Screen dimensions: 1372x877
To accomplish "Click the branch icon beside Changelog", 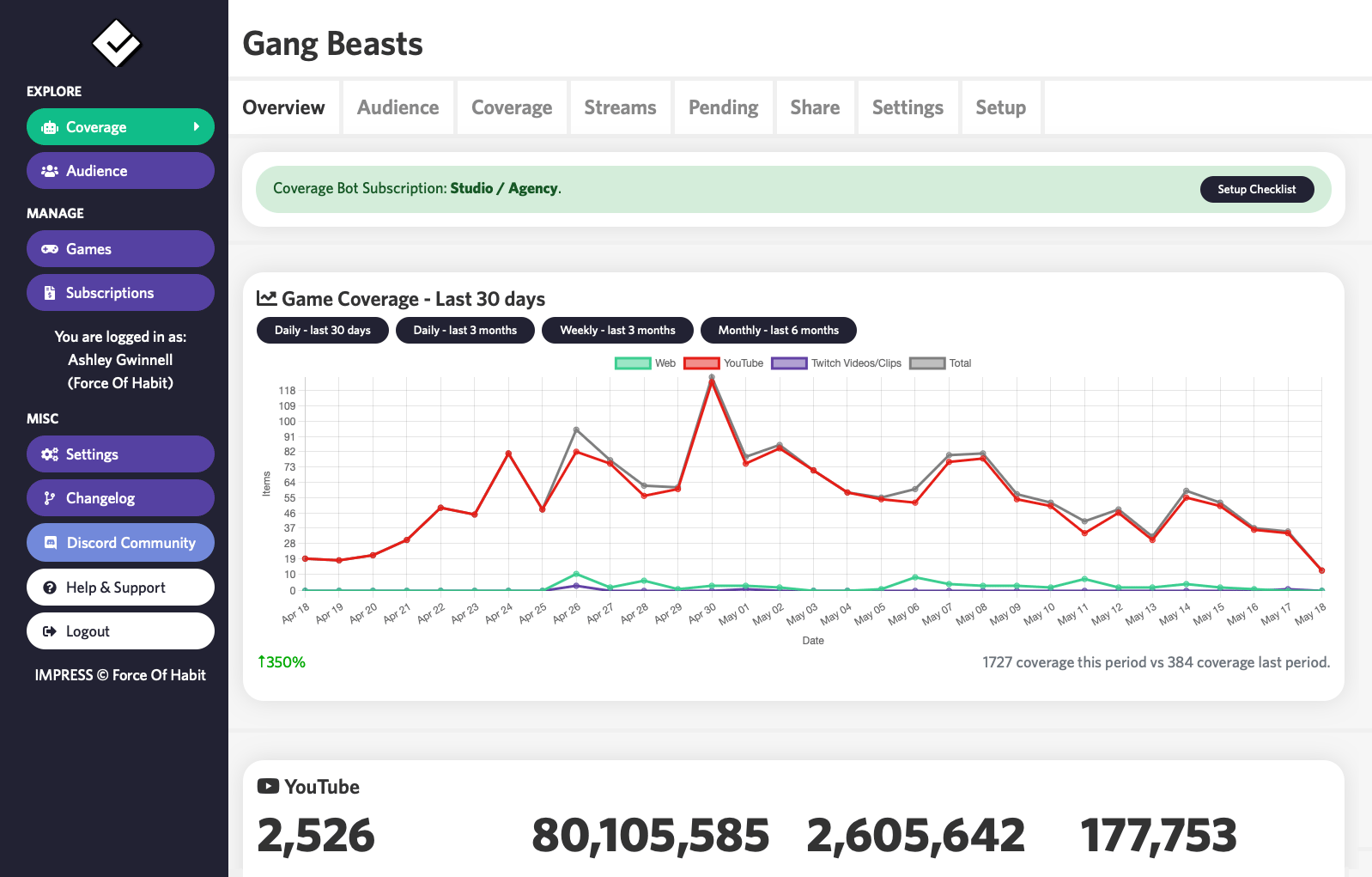I will point(50,498).
